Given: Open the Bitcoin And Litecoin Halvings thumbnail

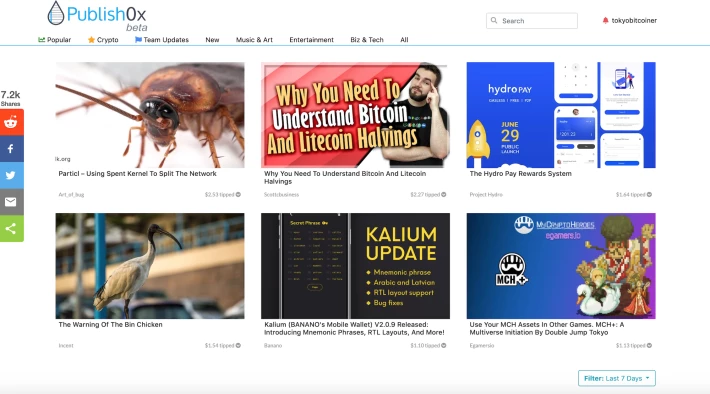Looking at the screenshot, I should pos(355,115).
